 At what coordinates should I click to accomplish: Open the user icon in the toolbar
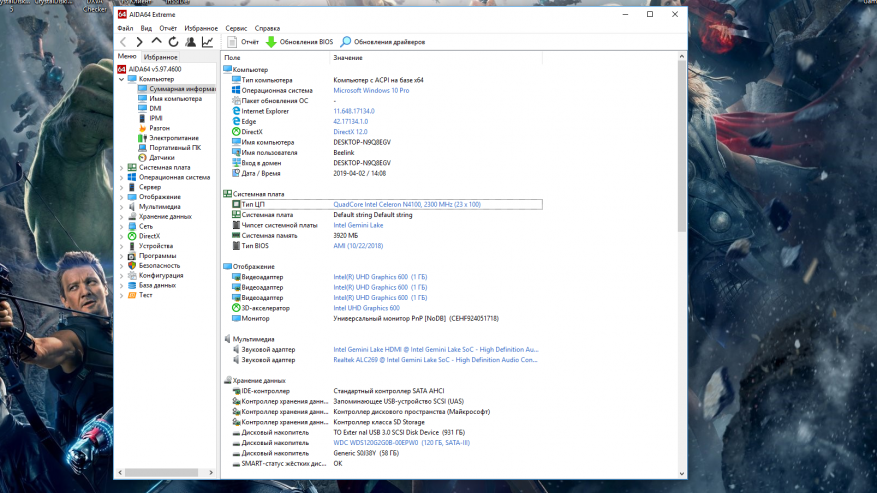(x=191, y=42)
